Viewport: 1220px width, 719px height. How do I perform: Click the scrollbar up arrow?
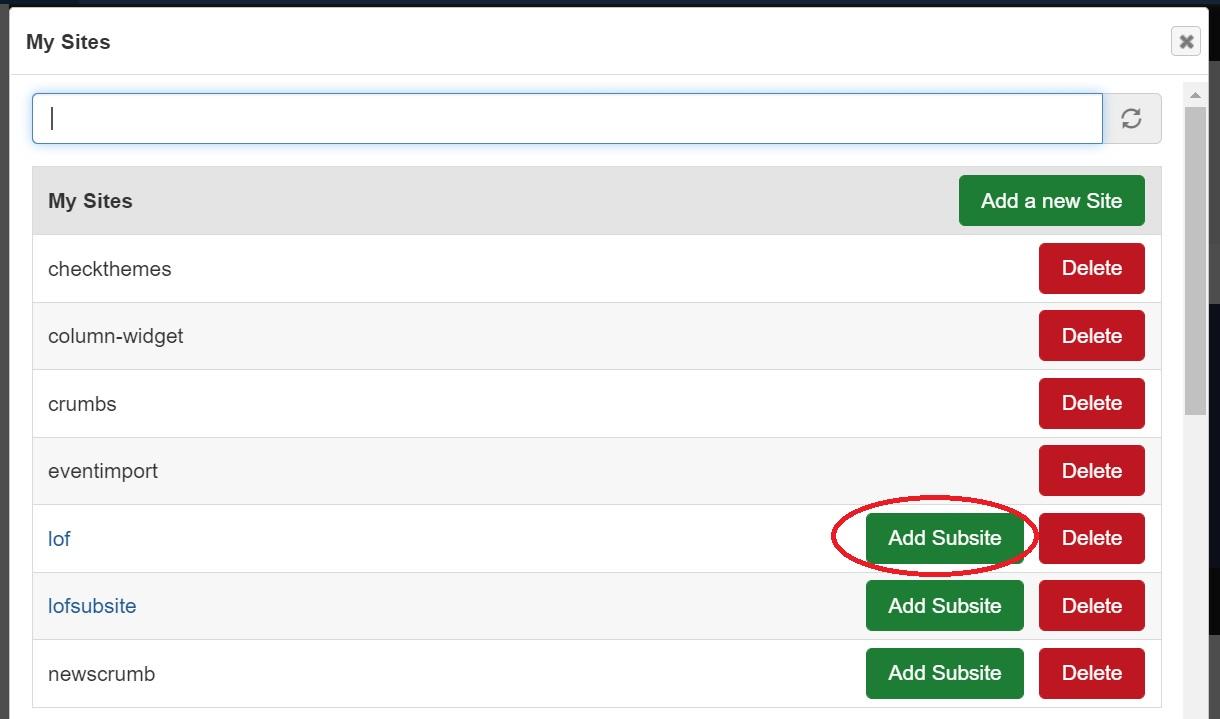1195,96
